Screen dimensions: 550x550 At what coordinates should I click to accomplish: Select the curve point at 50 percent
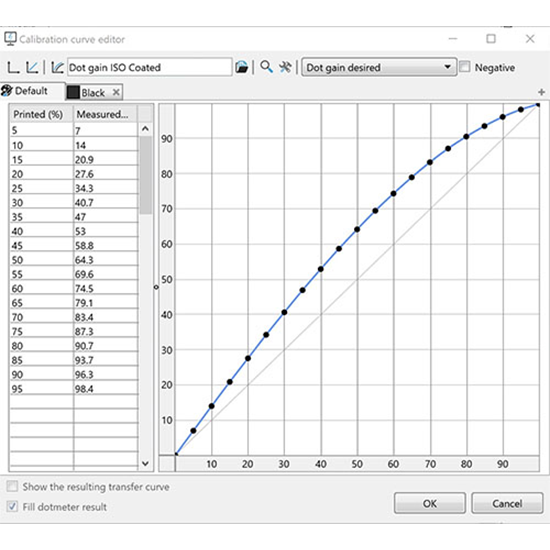(x=357, y=229)
